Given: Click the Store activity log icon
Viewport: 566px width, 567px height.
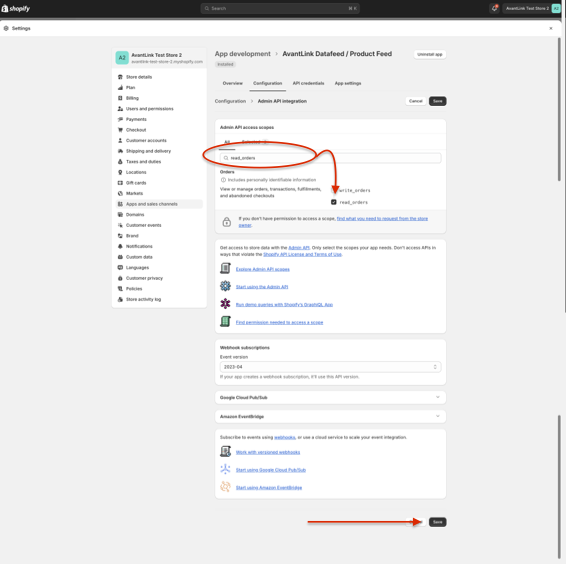Looking at the screenshot, I should 120,299.
